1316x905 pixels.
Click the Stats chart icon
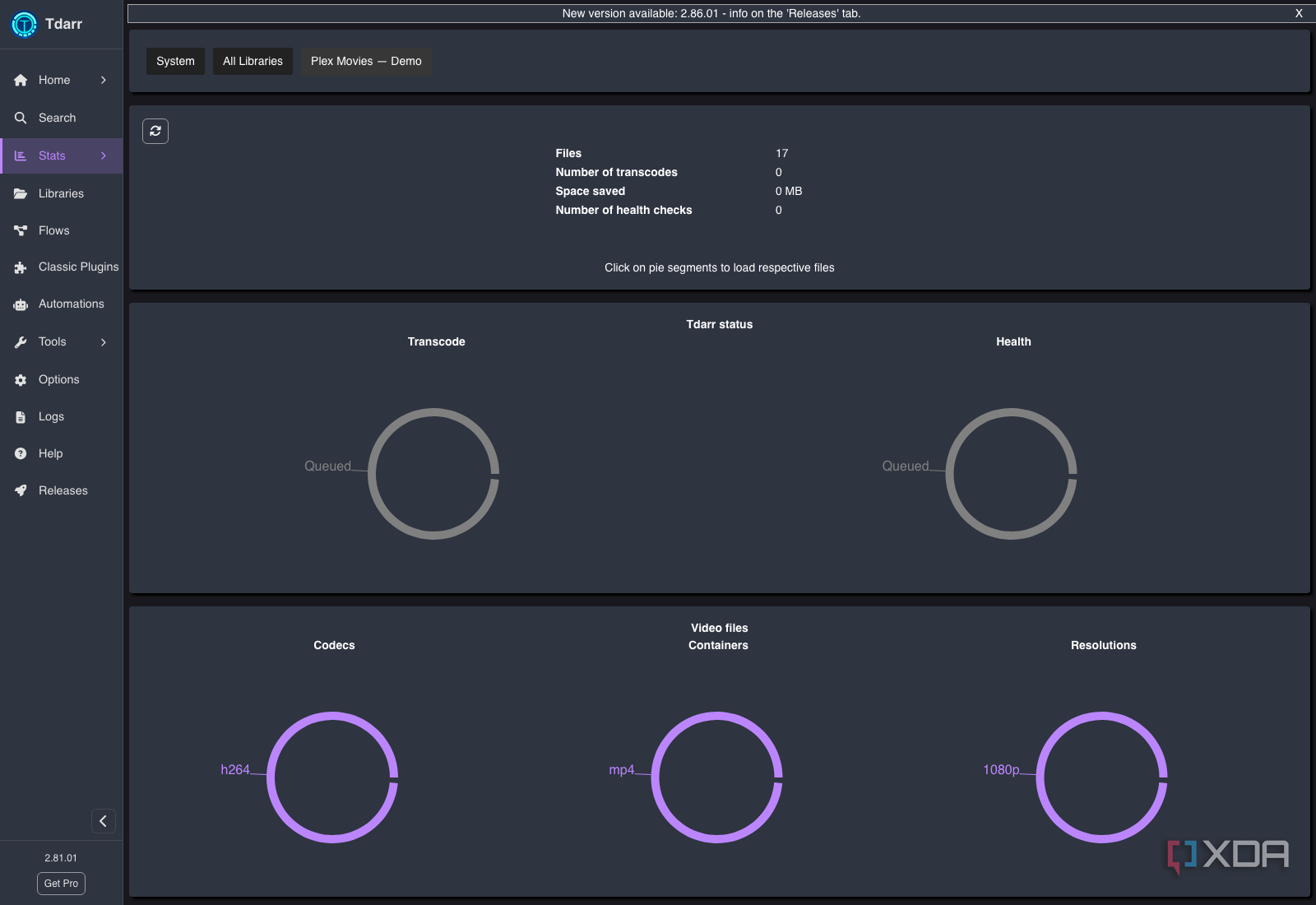coord(21,156)
